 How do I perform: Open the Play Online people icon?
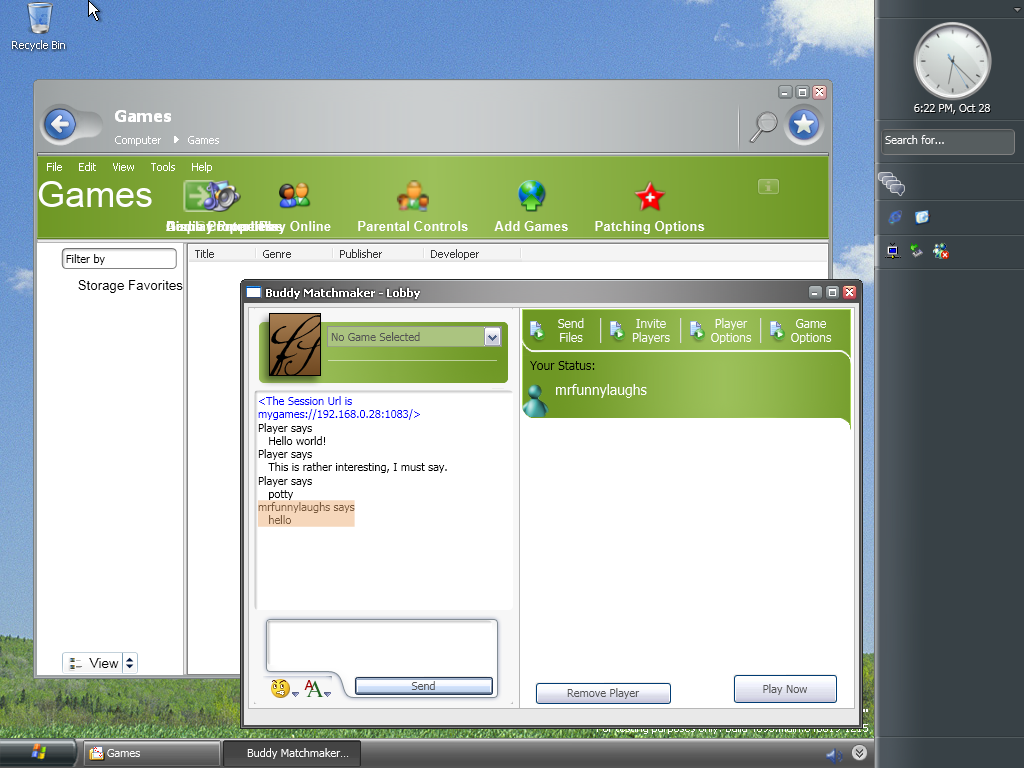[295, 195]
